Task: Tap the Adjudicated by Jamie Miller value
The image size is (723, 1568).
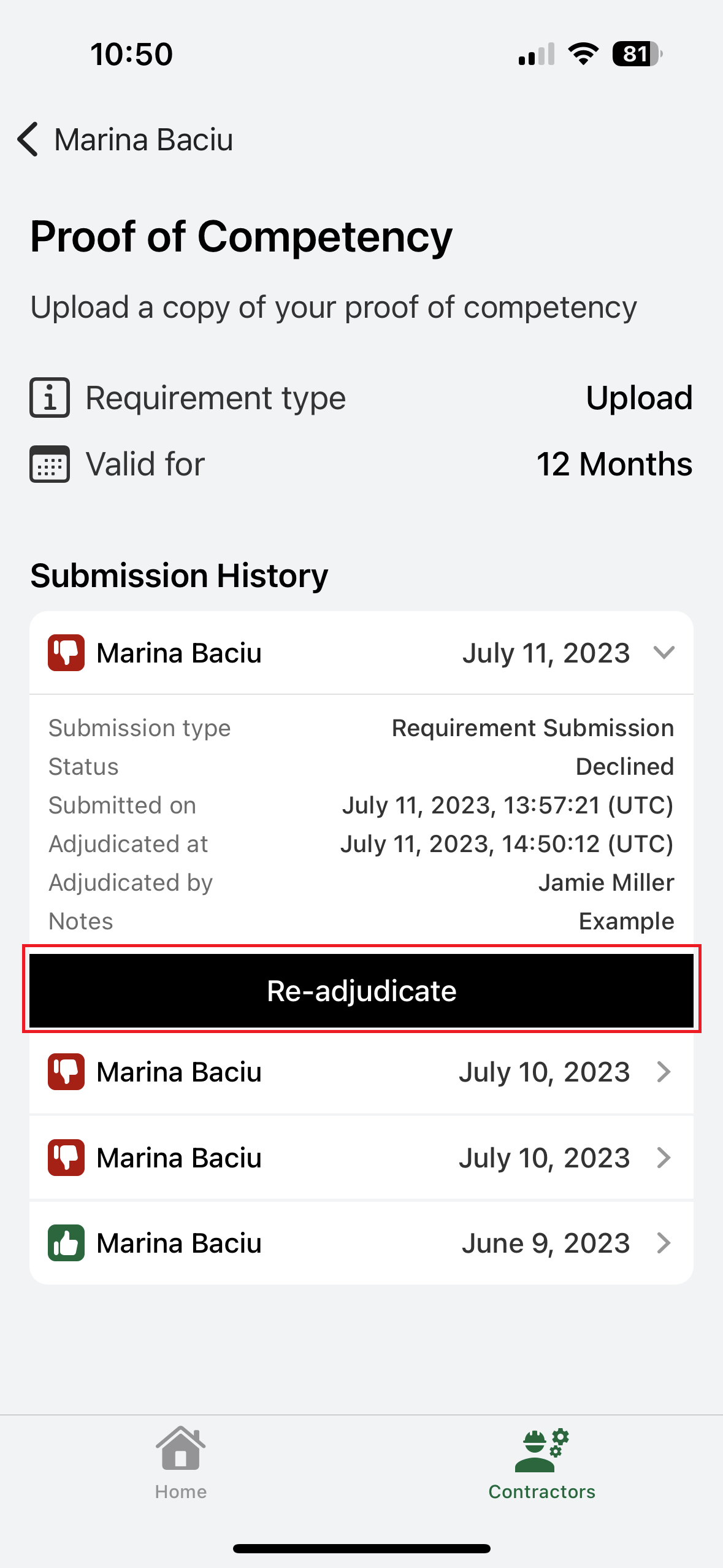Action: (x=606, y=882)
